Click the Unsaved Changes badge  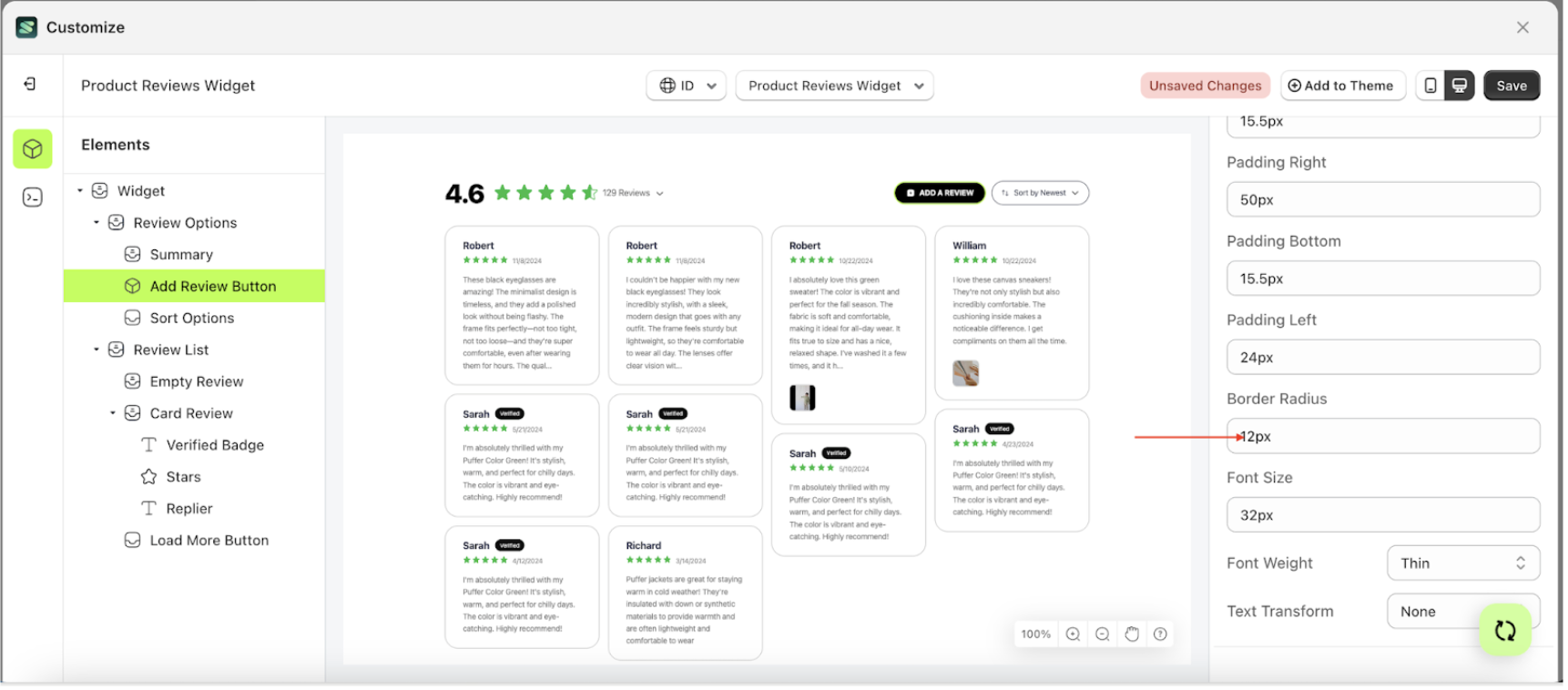[x=1205, y=86]
